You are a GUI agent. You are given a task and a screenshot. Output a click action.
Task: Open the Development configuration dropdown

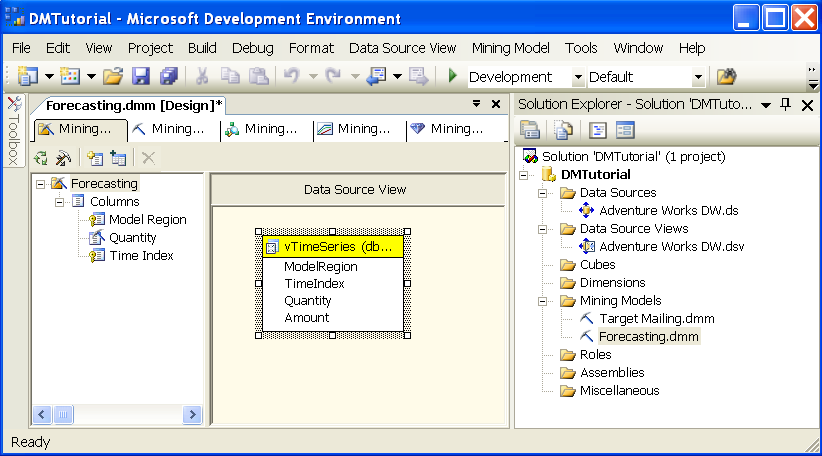578,77
